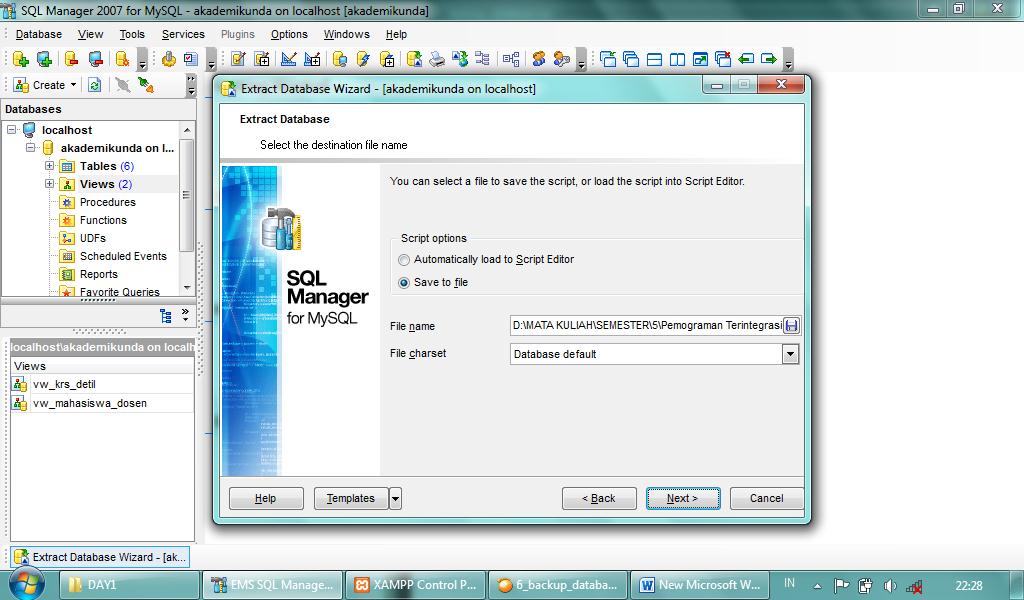Open the File charset dropdown
This screenshot has height=600, width=1024.
coord(790,354)
